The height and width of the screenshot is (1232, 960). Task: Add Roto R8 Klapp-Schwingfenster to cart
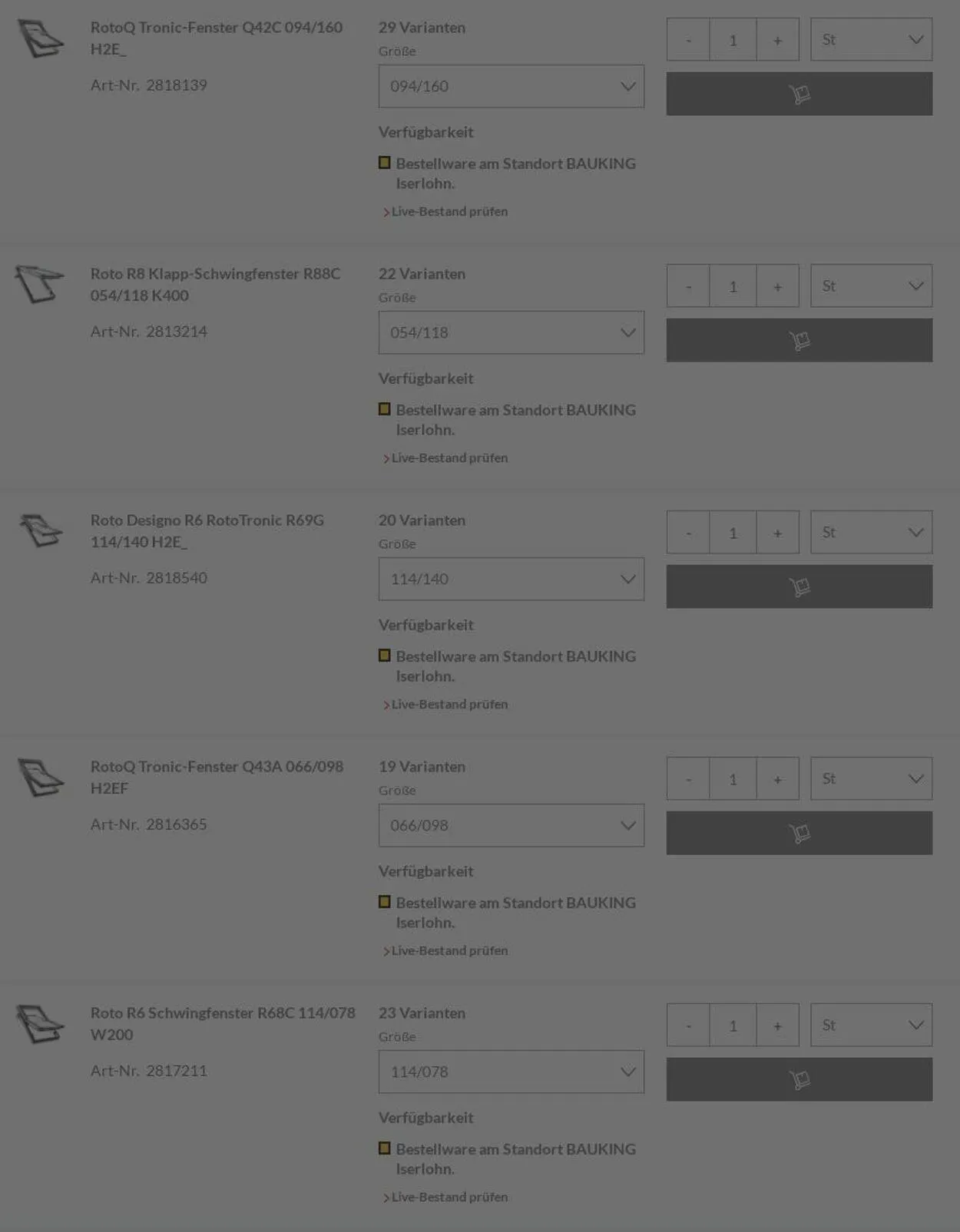(799, 340)
